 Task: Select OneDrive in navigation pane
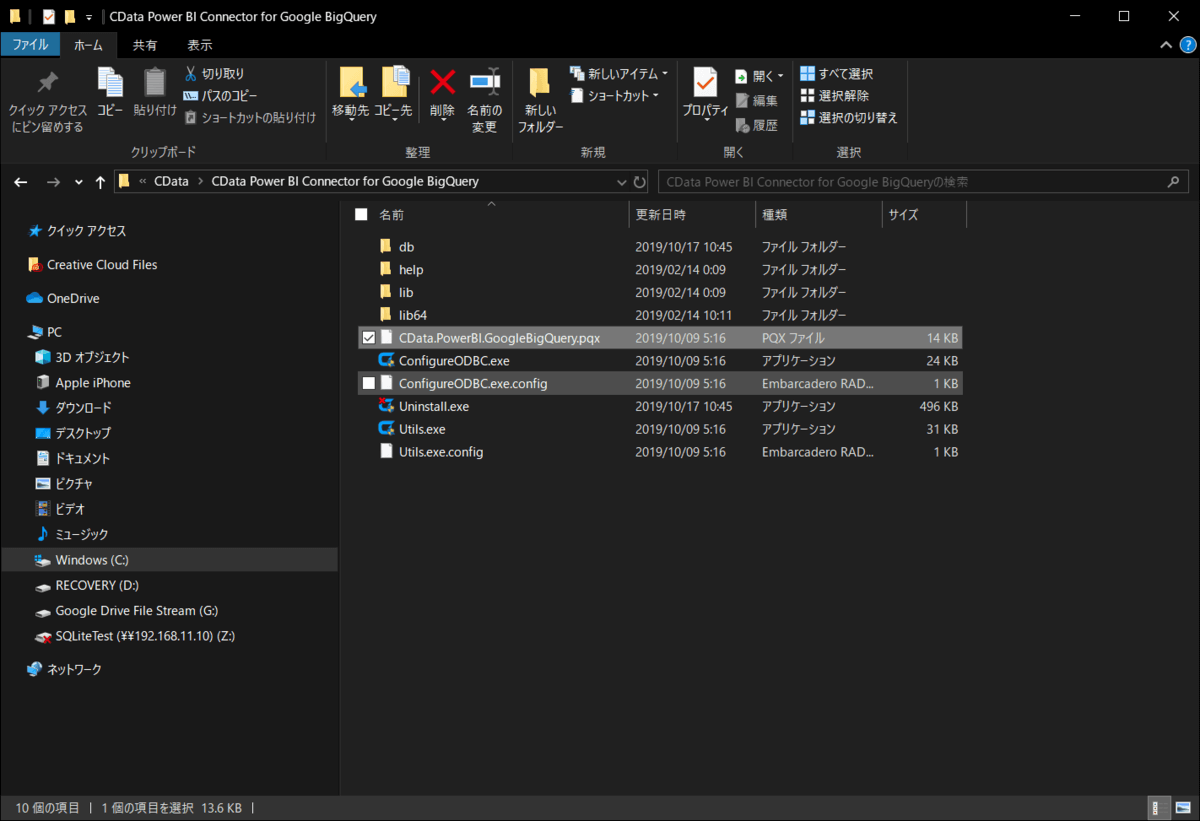pyautogui.click(x=72, y=298)
